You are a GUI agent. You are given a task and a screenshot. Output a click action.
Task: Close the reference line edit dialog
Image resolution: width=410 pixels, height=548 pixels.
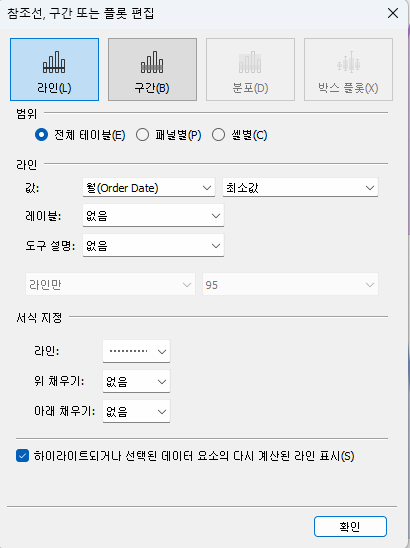click(393, 13)
